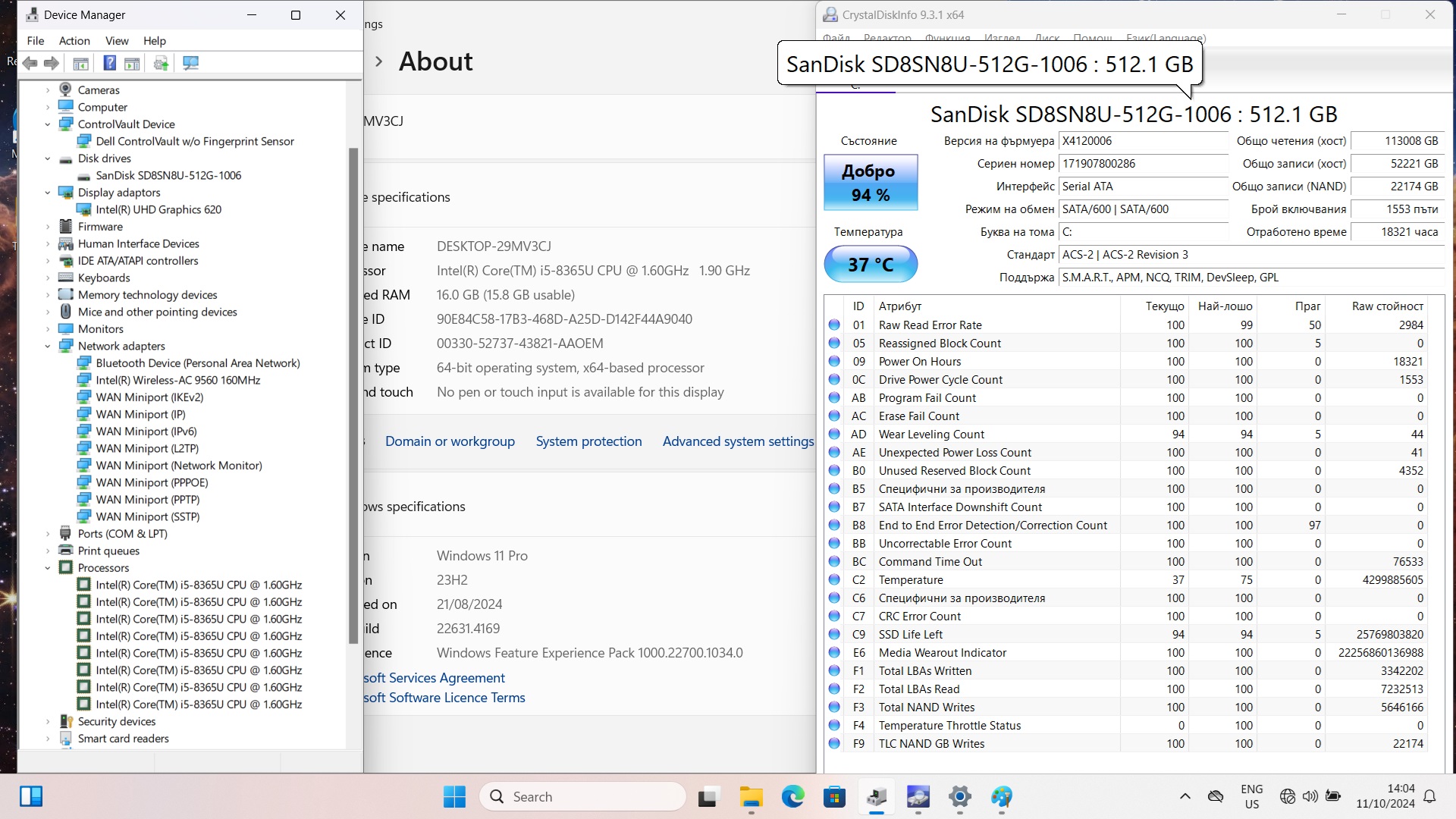Viewport: 1456px width, 819px height.
Task: Open the Windows Start button on taskbar
Action: click(x=454, y=796)
